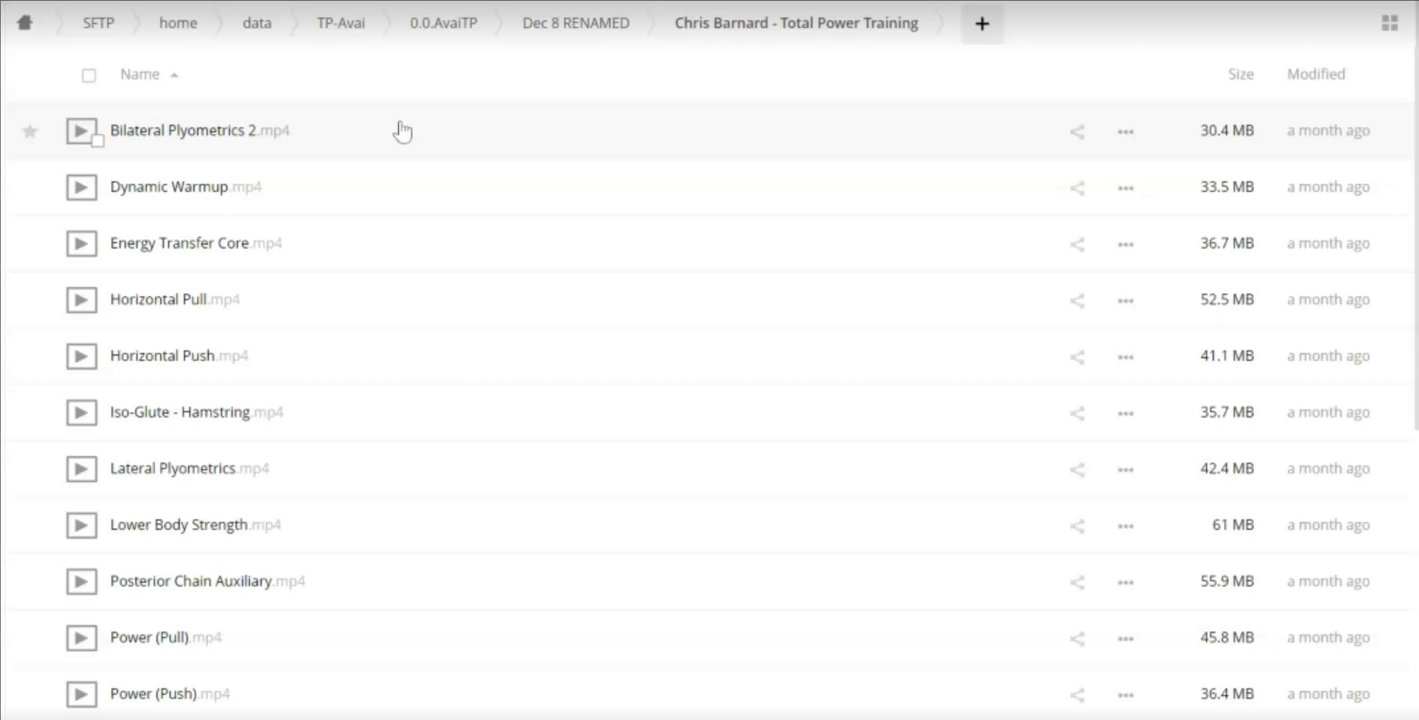The image size is (1419, 720).
Task: Open more actions for Power (Pull)
Action: point(1125,638)
